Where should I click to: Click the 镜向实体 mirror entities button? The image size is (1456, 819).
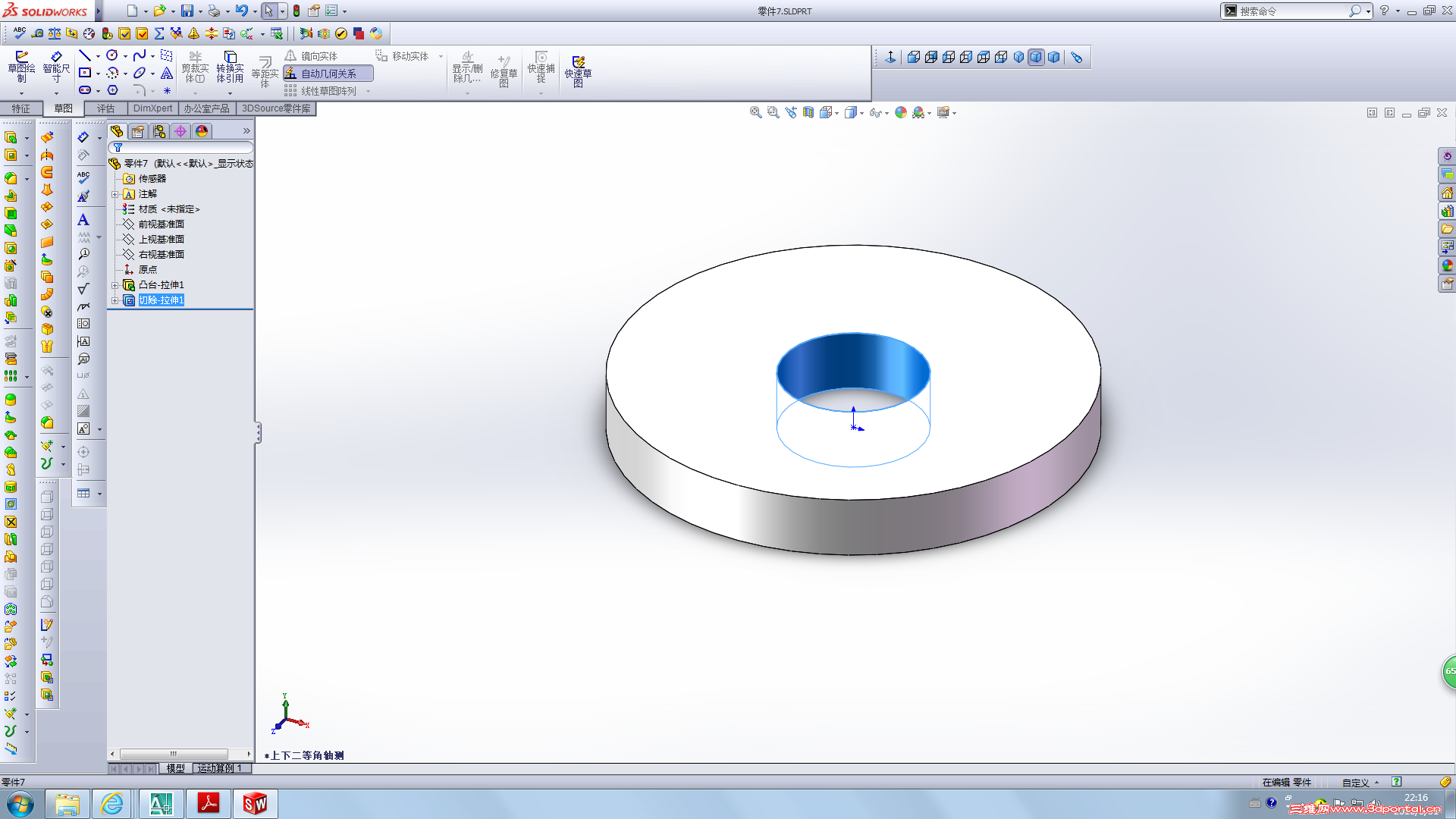pyautogui.click(x=312, y=56)
